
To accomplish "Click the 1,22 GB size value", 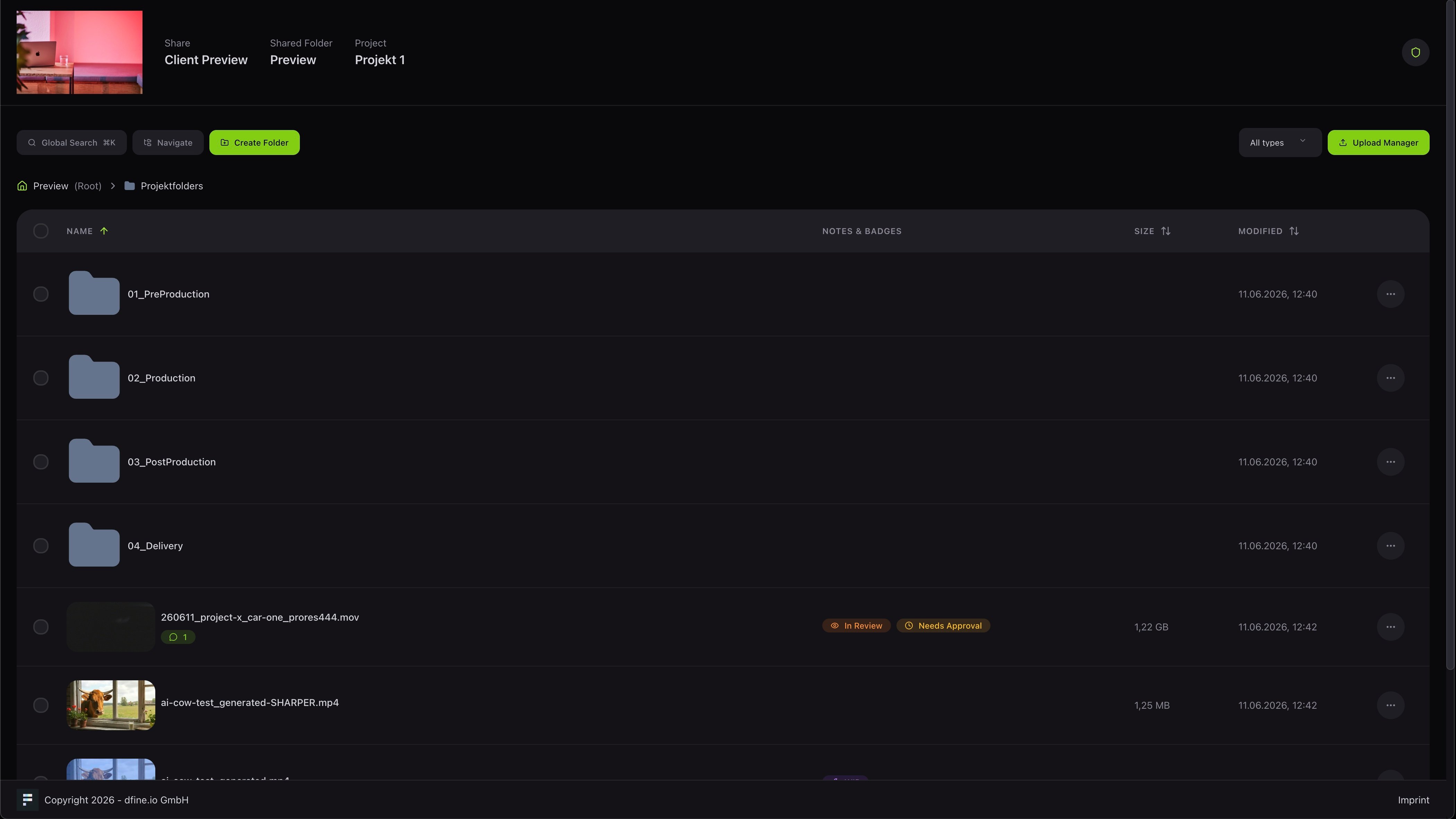I will click(x=1151, y=627).
